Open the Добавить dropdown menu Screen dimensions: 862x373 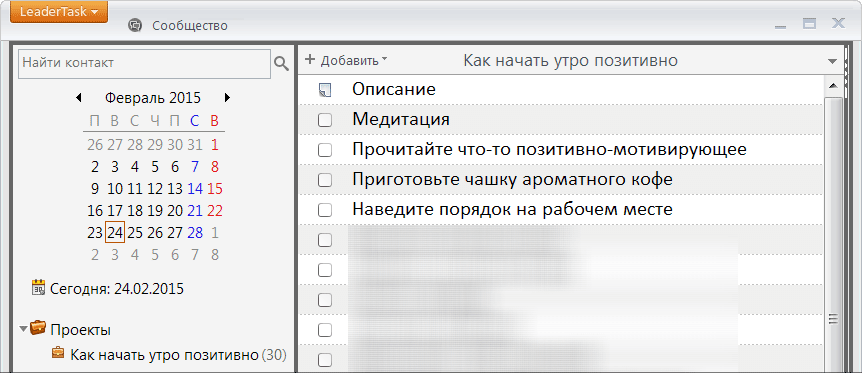tap(346, 60)
